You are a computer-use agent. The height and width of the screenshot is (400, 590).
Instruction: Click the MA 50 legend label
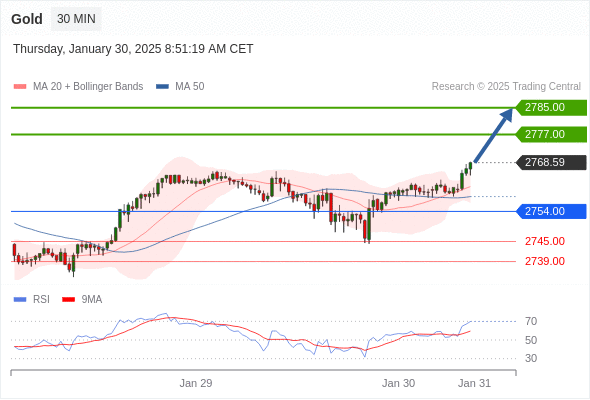coord(190,87)
